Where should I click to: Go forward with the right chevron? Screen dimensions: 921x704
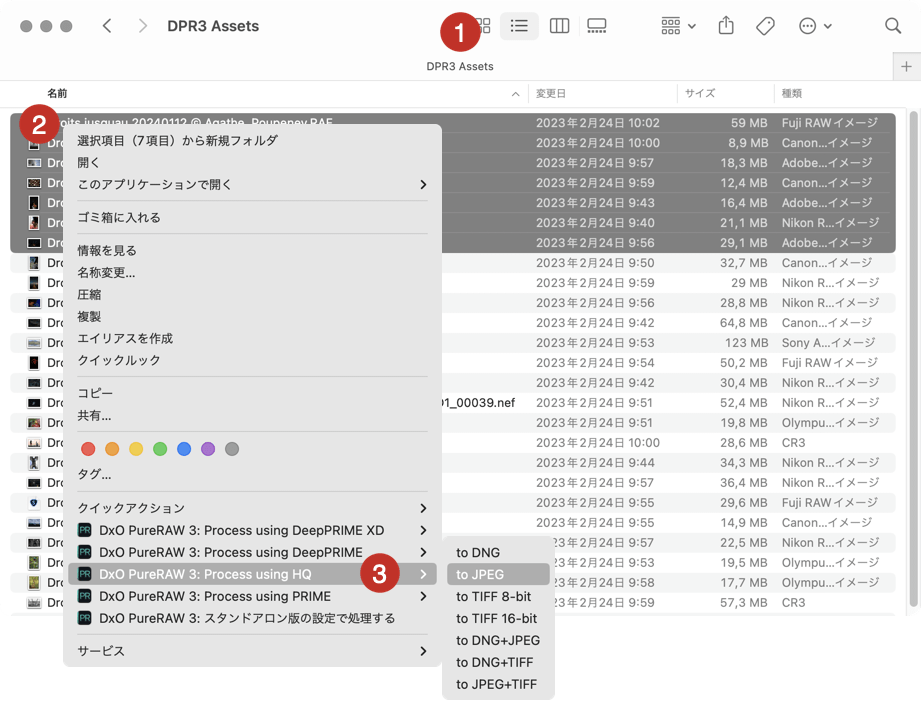(x=142, y=26)
